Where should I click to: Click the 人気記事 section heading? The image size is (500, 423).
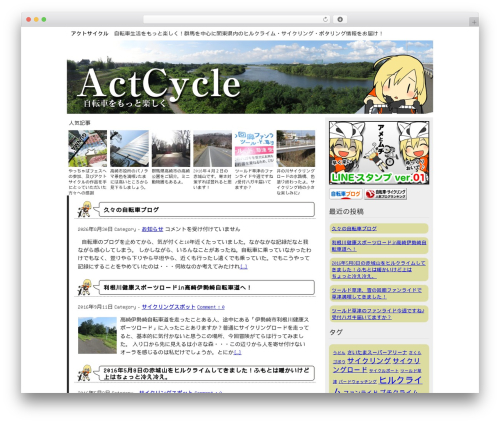pos(80,123)
